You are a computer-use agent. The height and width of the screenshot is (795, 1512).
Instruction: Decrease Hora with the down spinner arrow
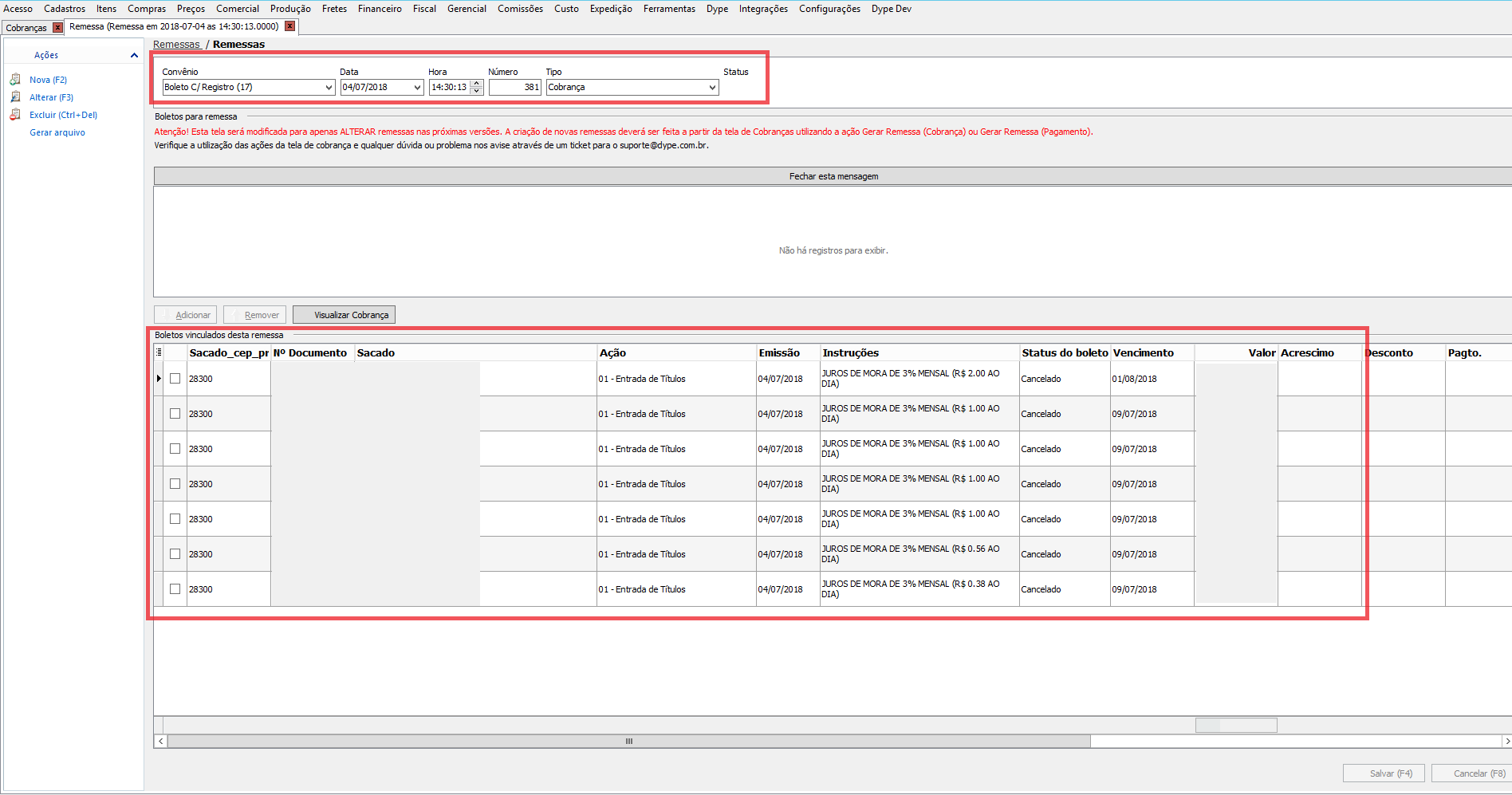pyautogui.click(x=477, y=91)
